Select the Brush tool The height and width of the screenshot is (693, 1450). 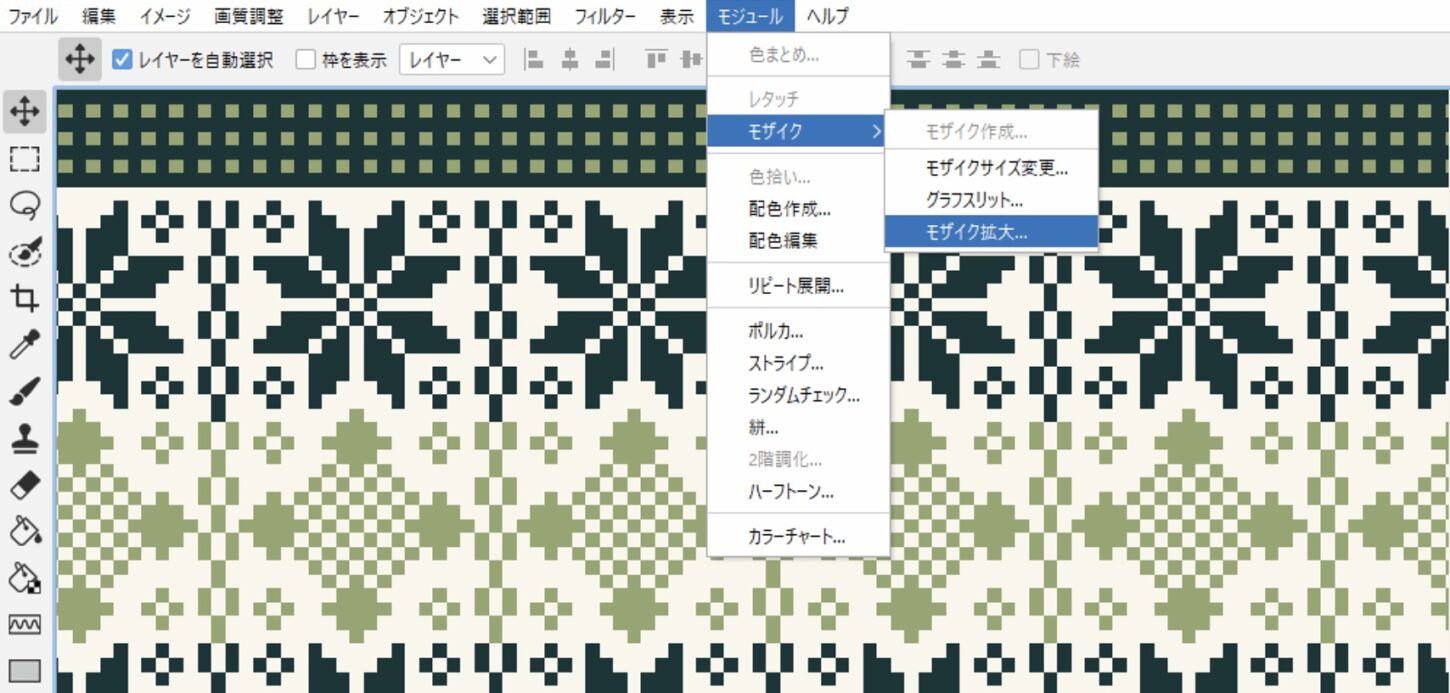click(25, 391)
